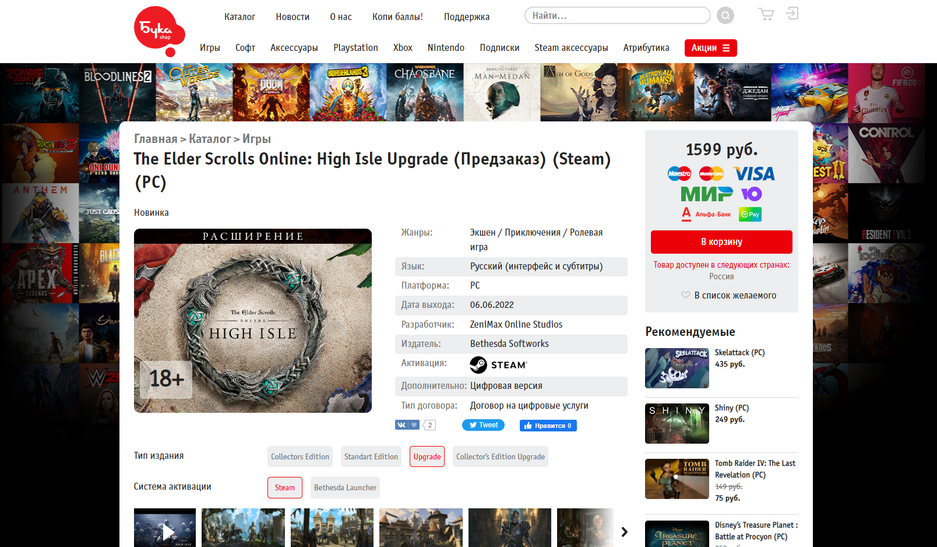
Task: Add product with В корзину button
Action: (x=721, y=242)
